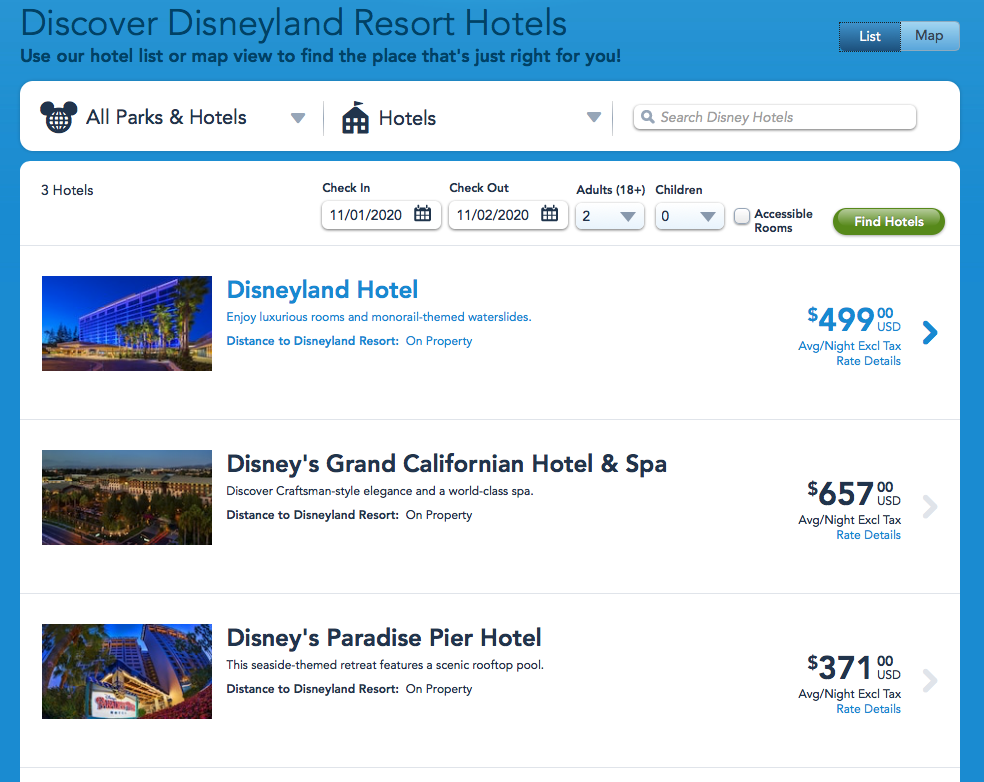Click the Mickey globe parks icon
Screen dimensions: 984x782
tap(58, 117)
